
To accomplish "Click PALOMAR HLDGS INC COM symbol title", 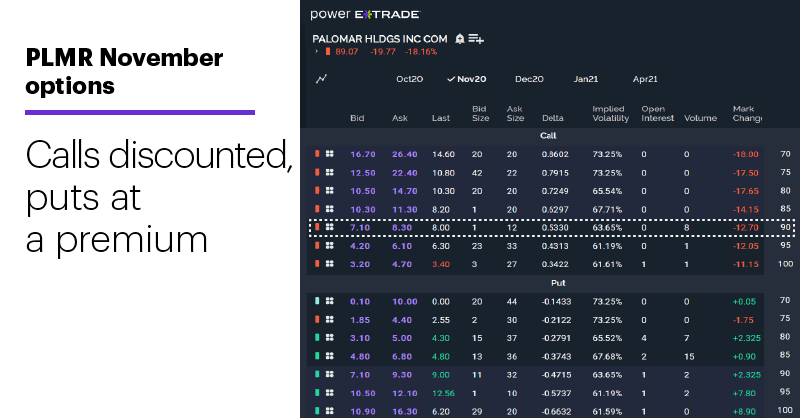I will [x=380, y=39].
